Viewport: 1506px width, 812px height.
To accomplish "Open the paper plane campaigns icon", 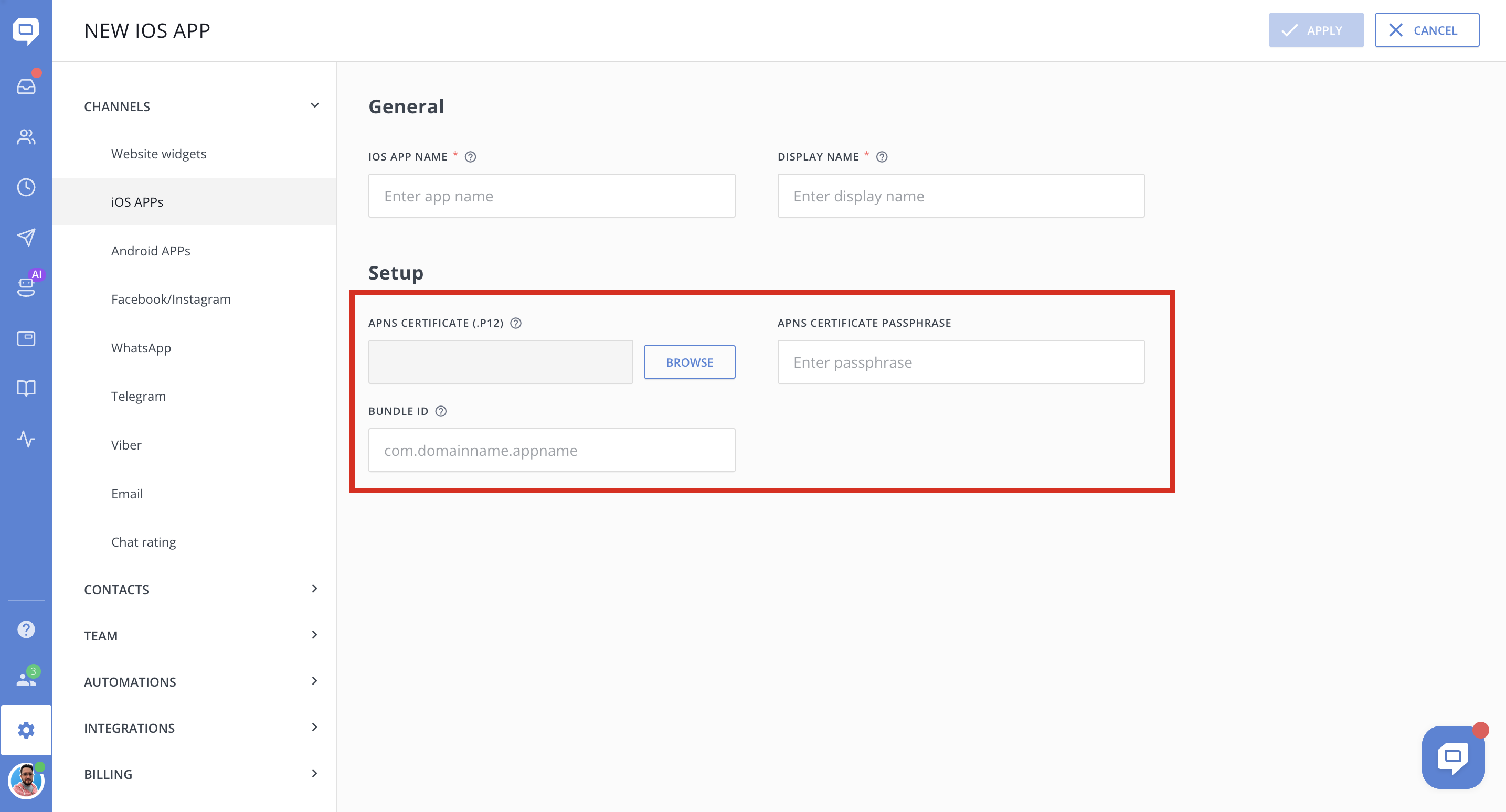I will [x=26, y=237].
